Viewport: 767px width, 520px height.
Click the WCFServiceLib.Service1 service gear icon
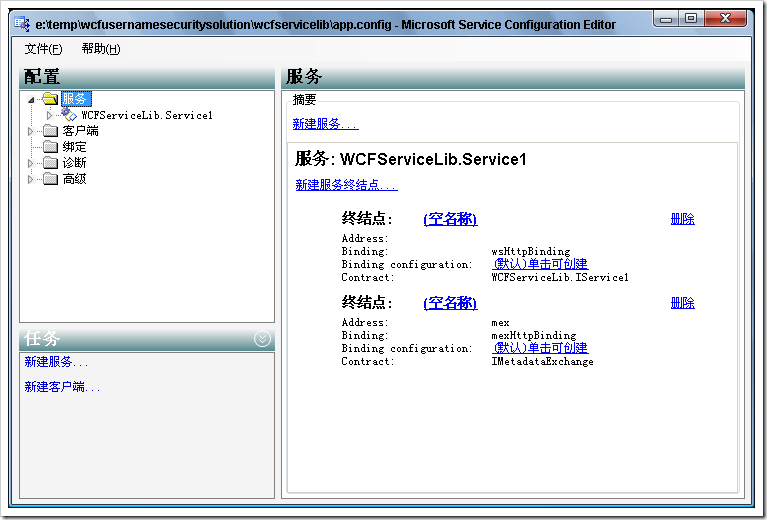click(69, 115)
